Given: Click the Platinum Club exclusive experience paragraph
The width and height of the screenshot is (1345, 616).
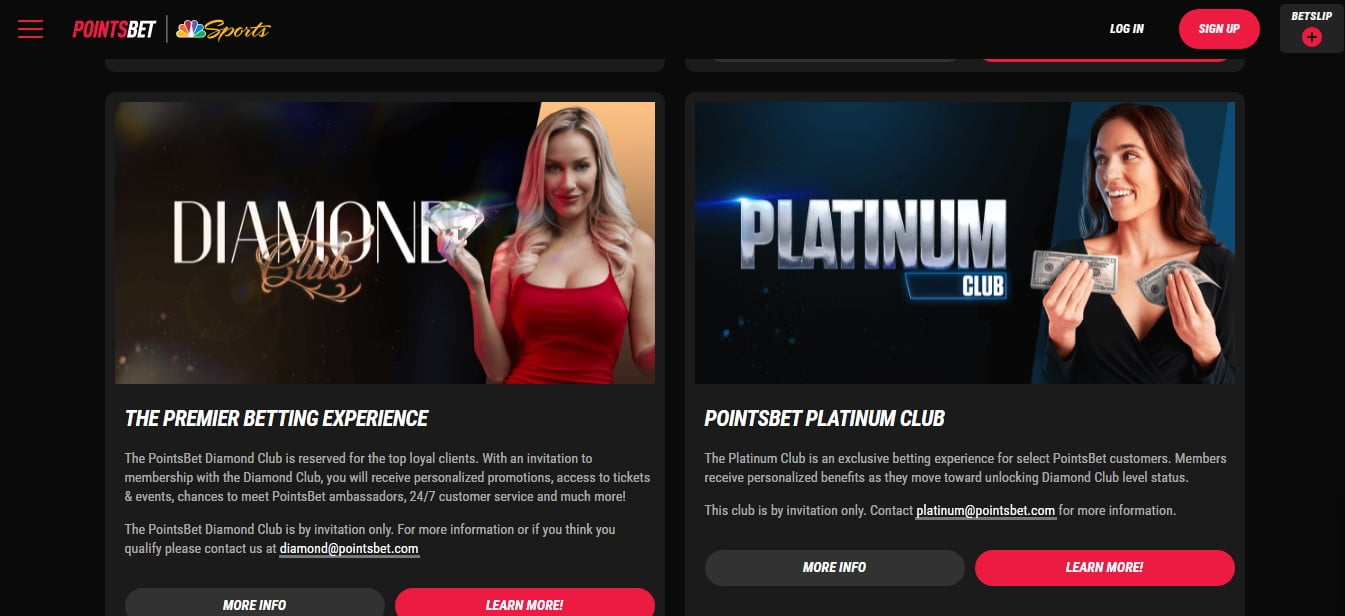Looking at the screenshot, I should pyautogui.click(x=965, y=468).
